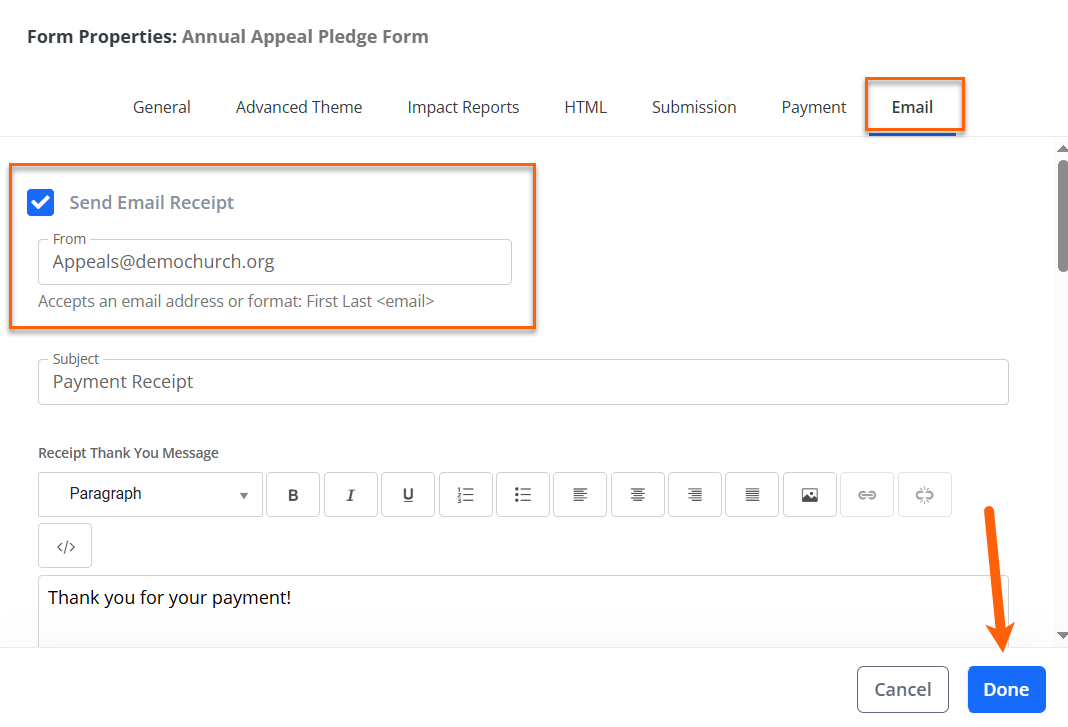
Task: Open the Advanced Theme tab
Action: point(299,107)
